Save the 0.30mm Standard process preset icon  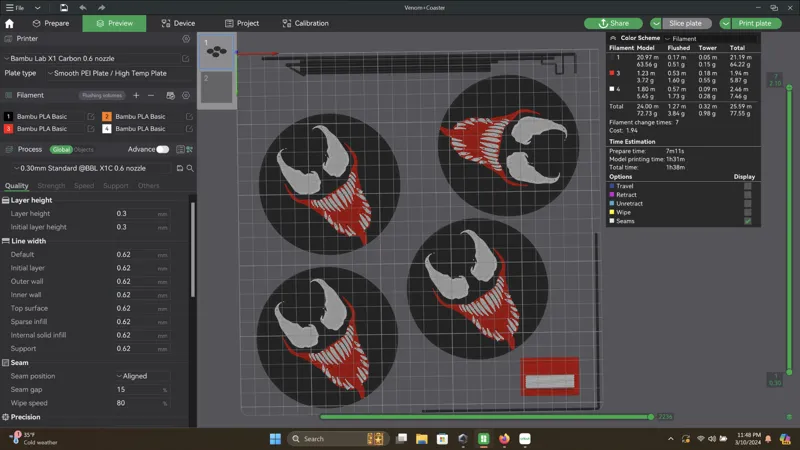click(180, 168)
